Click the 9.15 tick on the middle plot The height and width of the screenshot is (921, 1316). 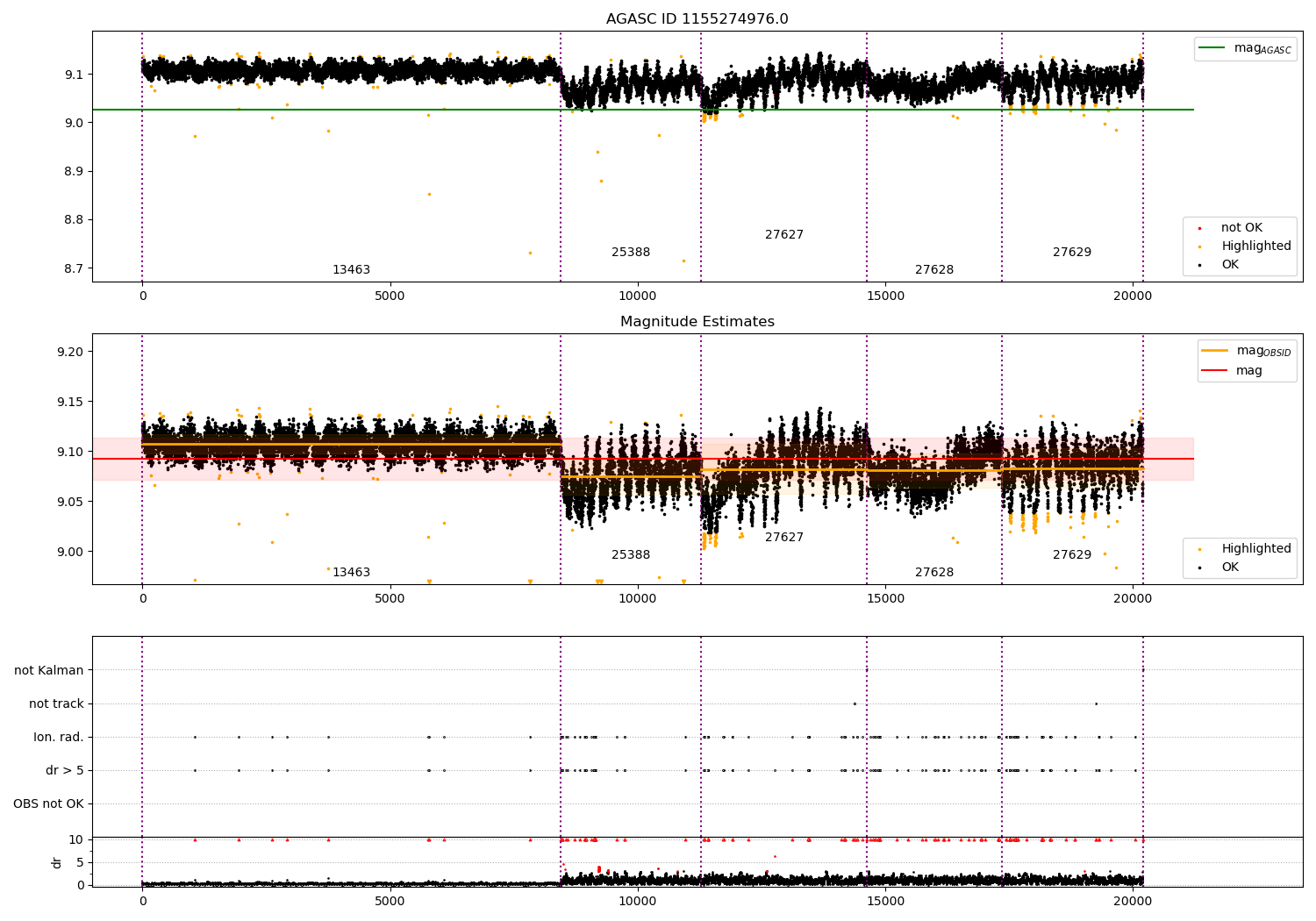[71, 402]
